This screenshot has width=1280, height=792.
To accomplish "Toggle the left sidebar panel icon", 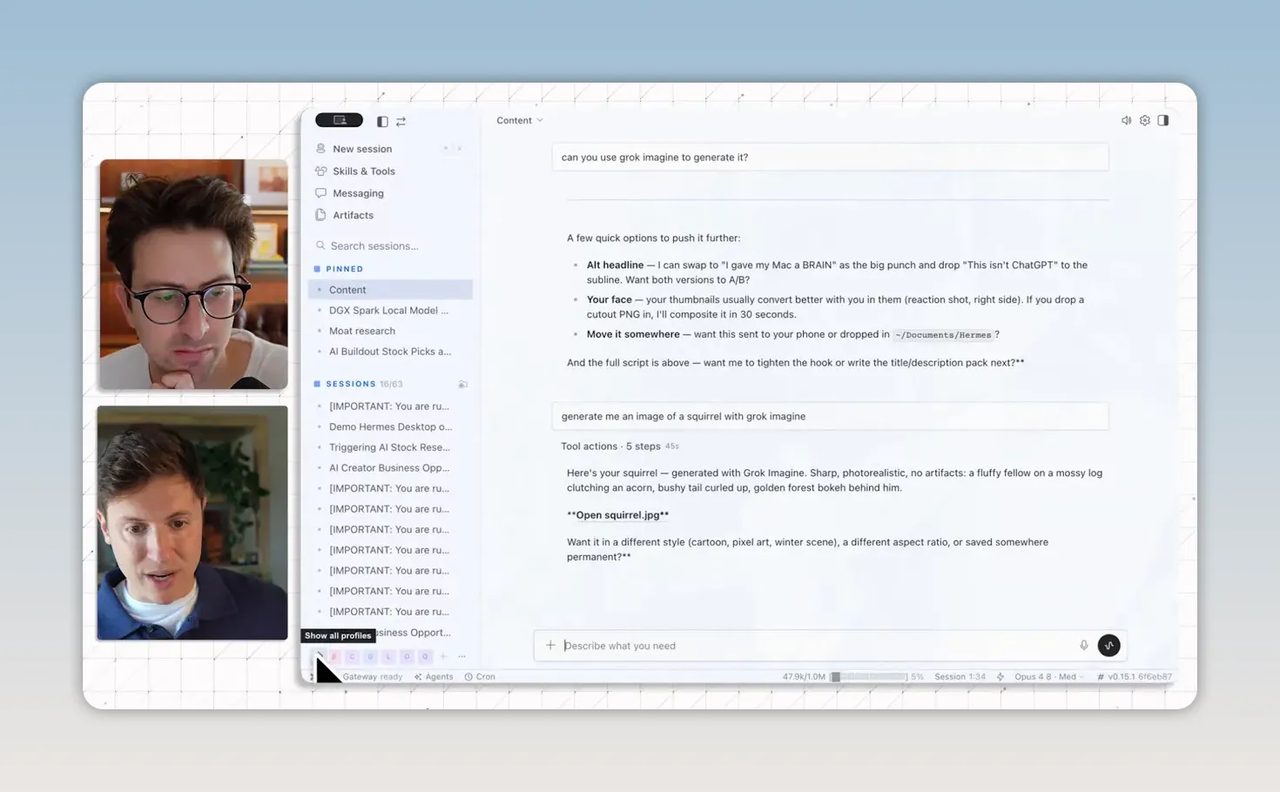I will [x=382, y=121].
